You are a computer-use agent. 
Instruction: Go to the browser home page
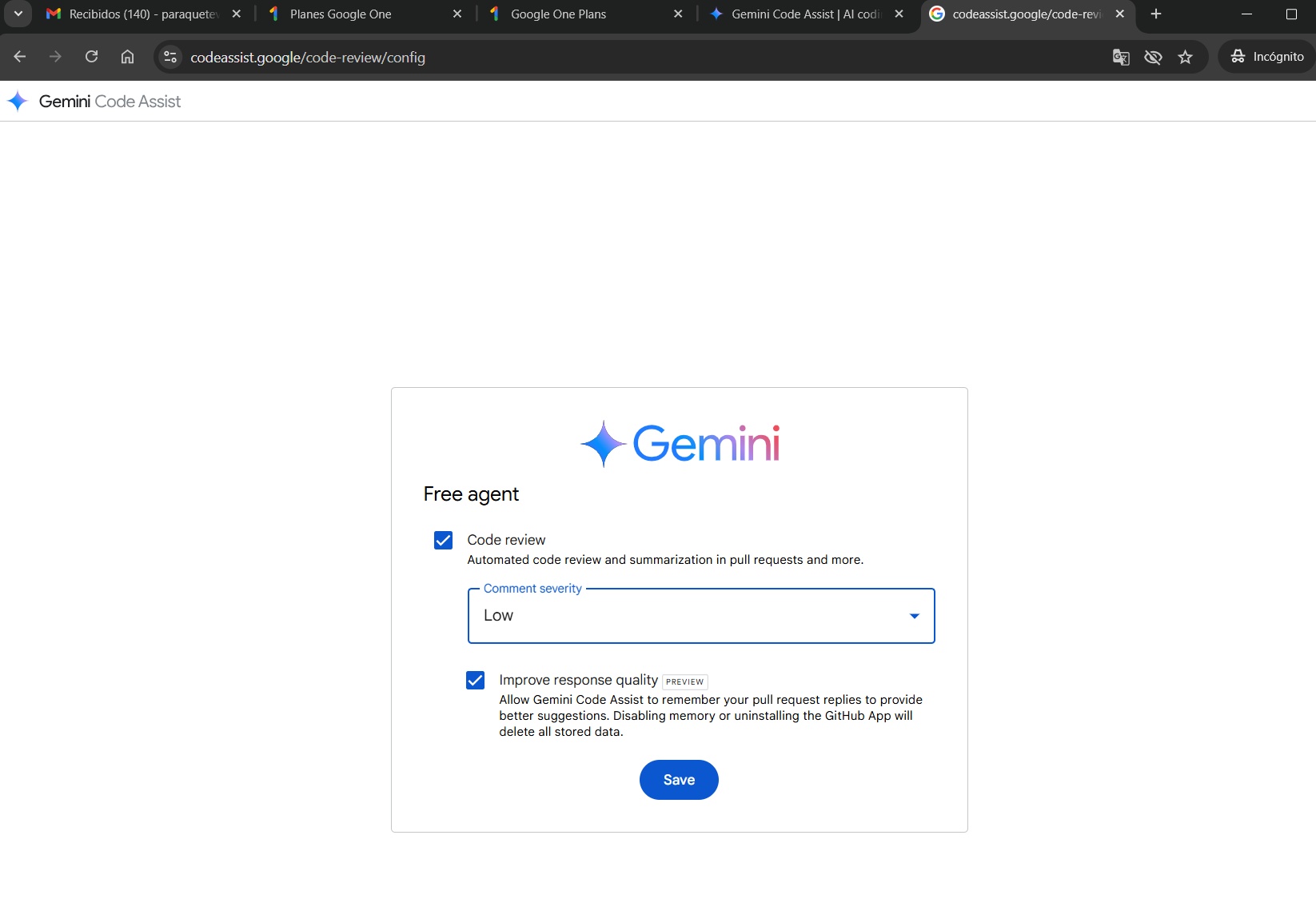(x=127, y=57)
